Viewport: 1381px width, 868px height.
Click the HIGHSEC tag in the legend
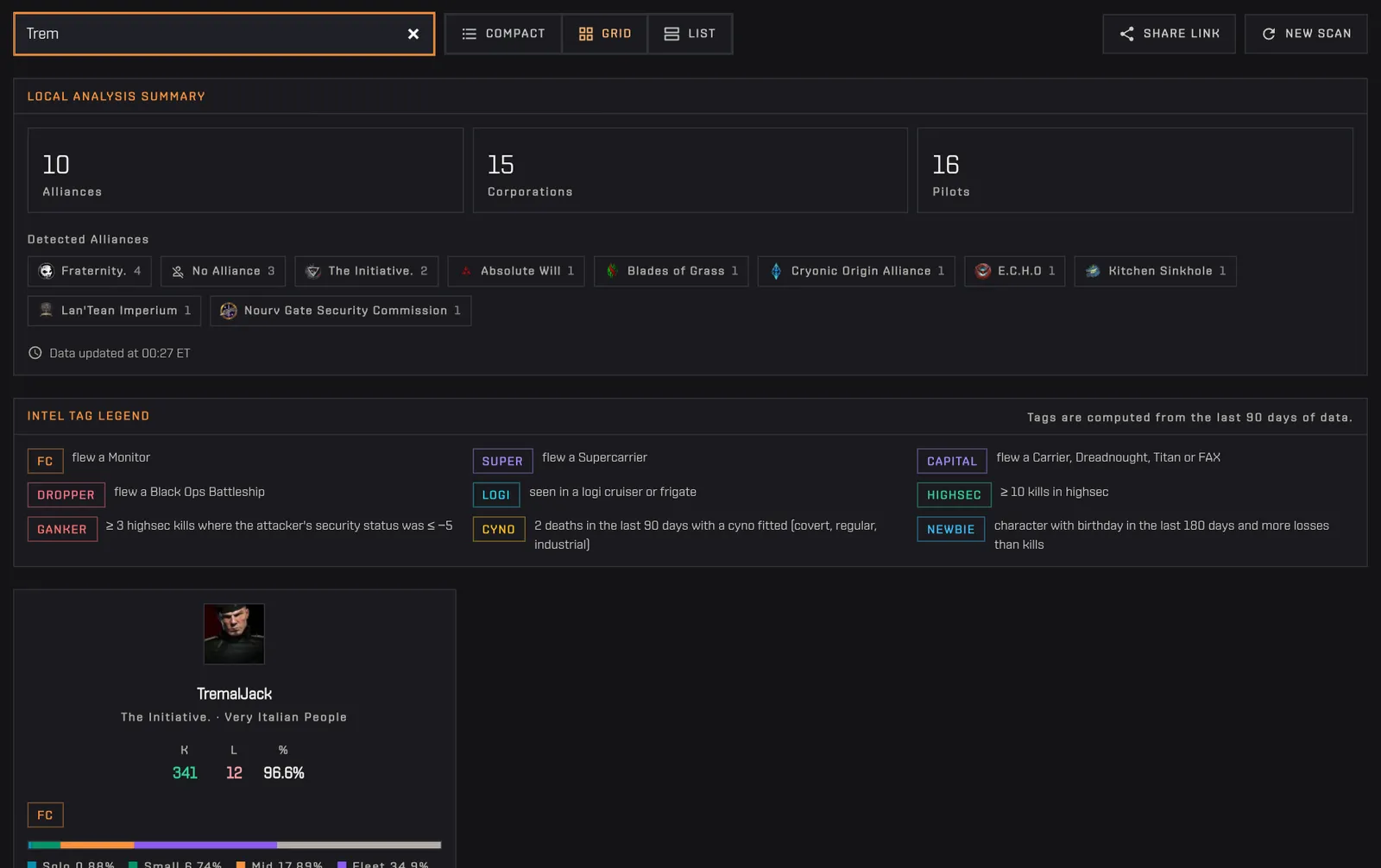coord(954,495)
